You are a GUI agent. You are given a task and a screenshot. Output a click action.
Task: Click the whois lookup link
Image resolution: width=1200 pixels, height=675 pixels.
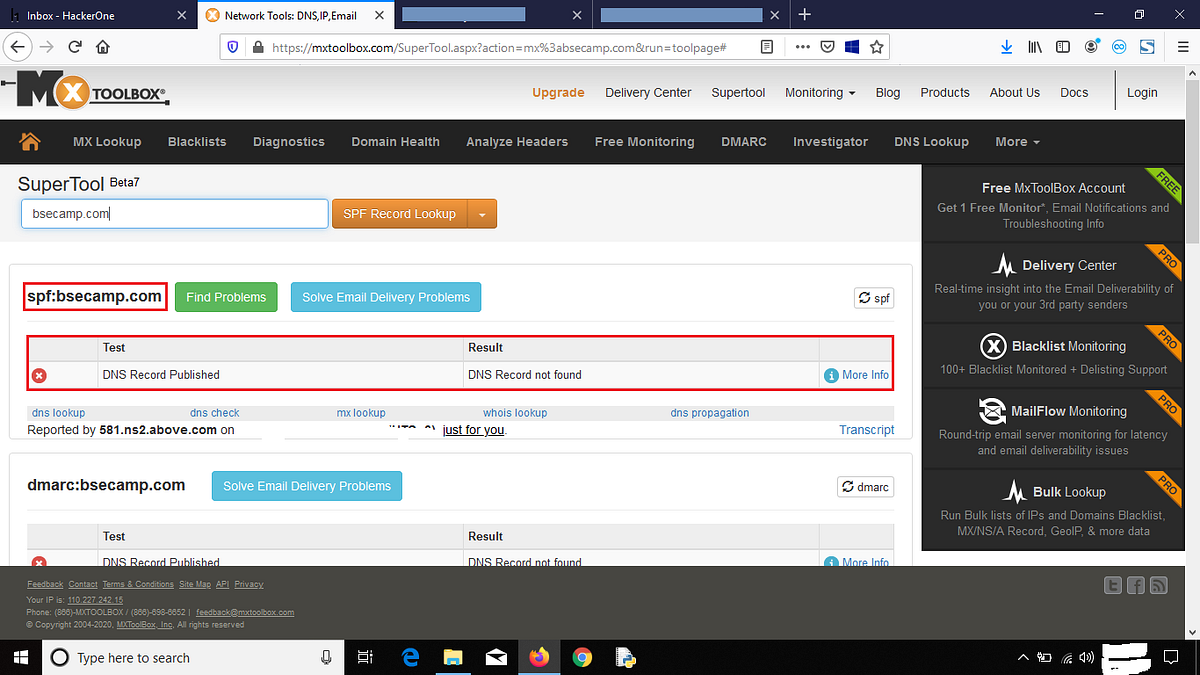515,412
